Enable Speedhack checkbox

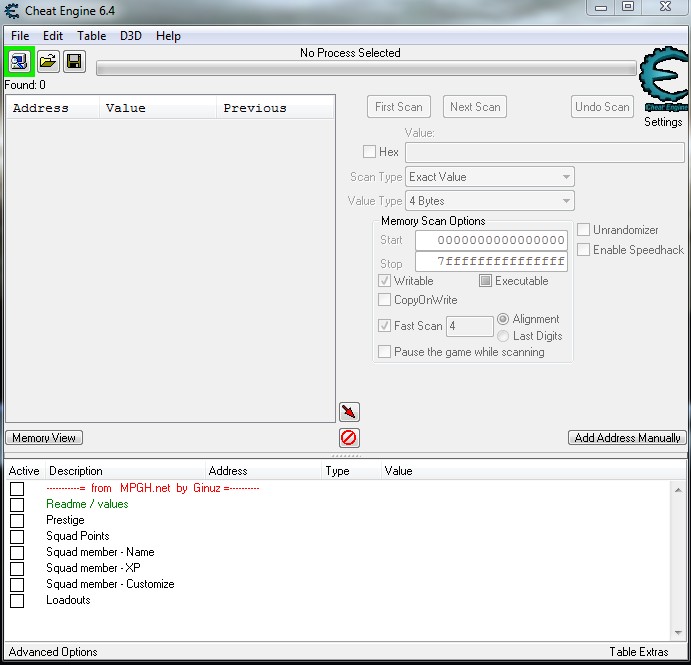[583, 250]
